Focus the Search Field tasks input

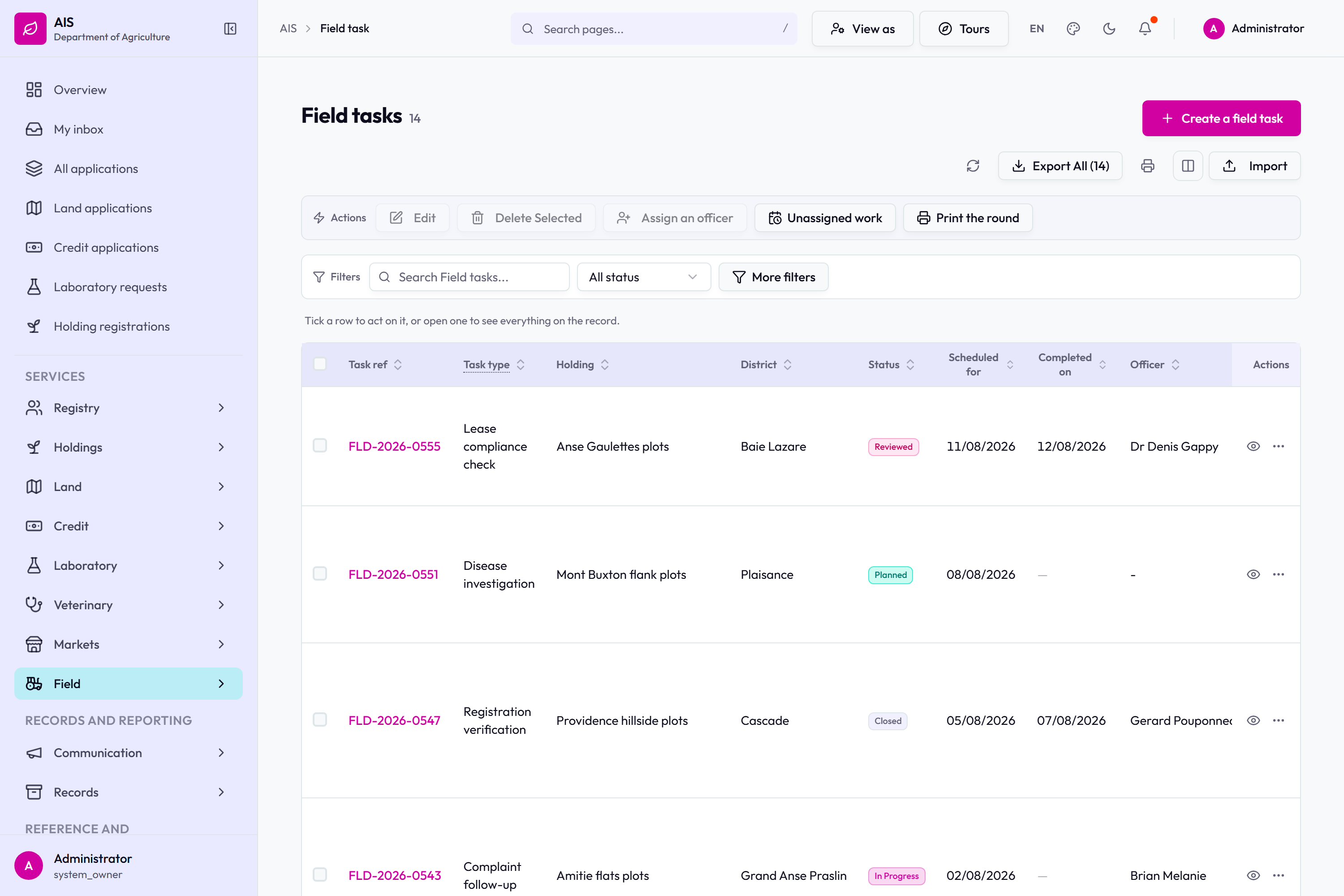tap(469, 277)
